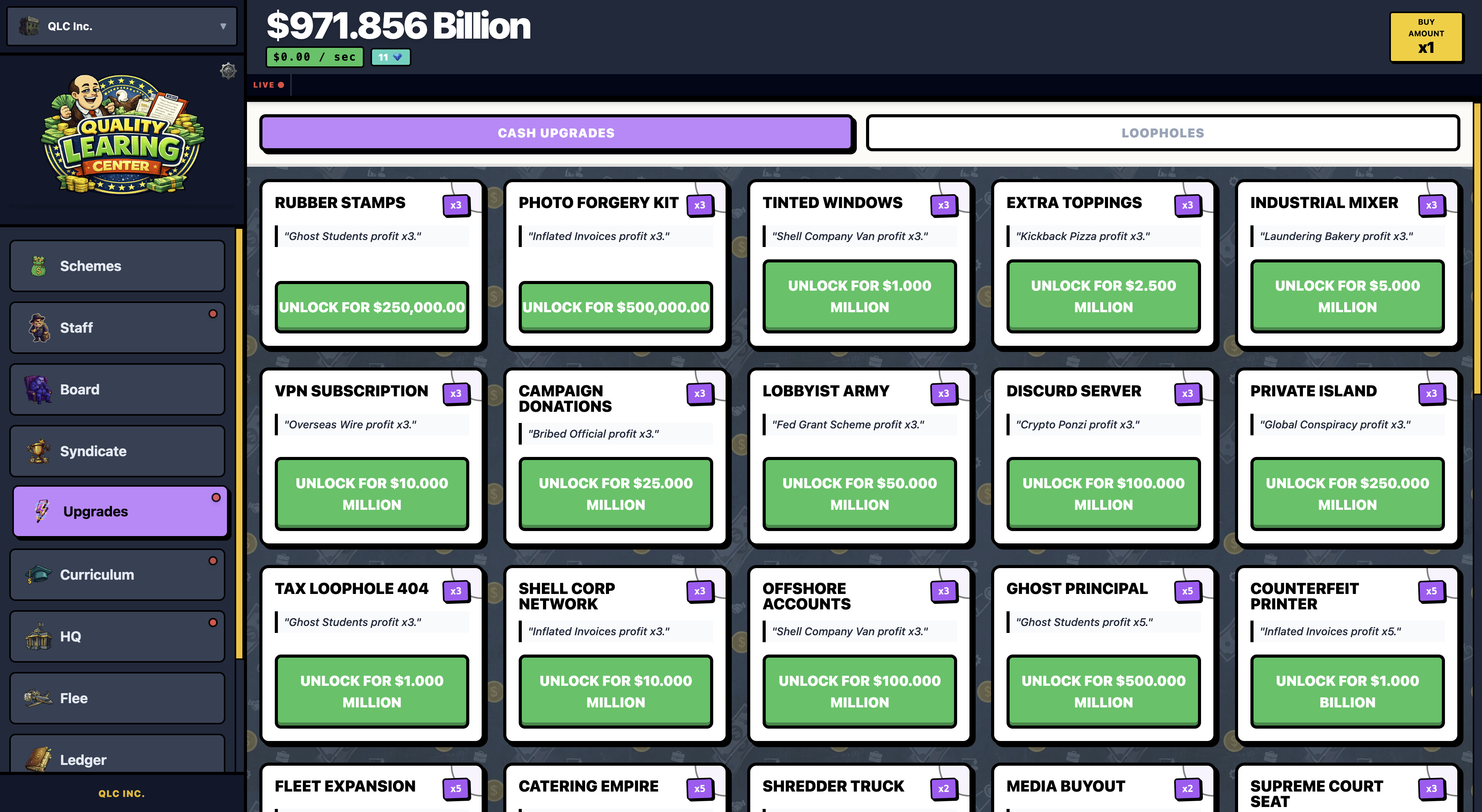Click the upgrades panel right scrollbar
The height and width of the screenshot is (812, 1482).
pos(1477,249)
